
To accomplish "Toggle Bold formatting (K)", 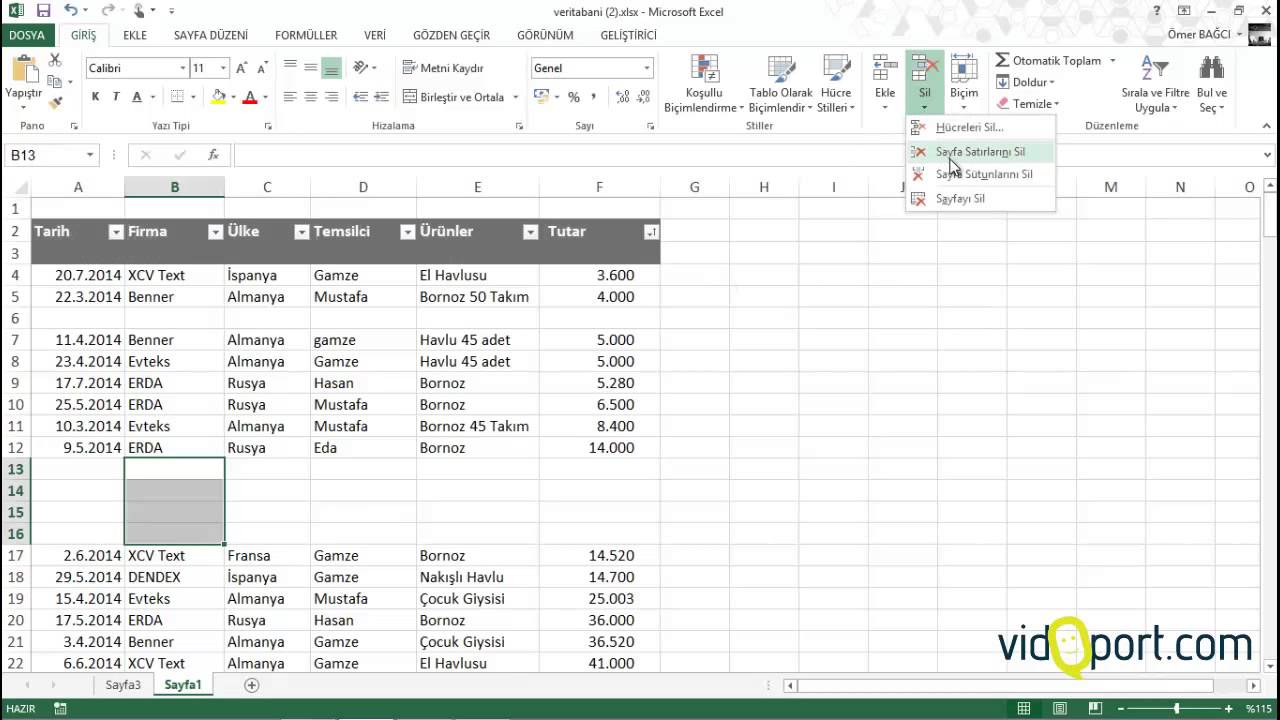I will [x=95, y=97].
